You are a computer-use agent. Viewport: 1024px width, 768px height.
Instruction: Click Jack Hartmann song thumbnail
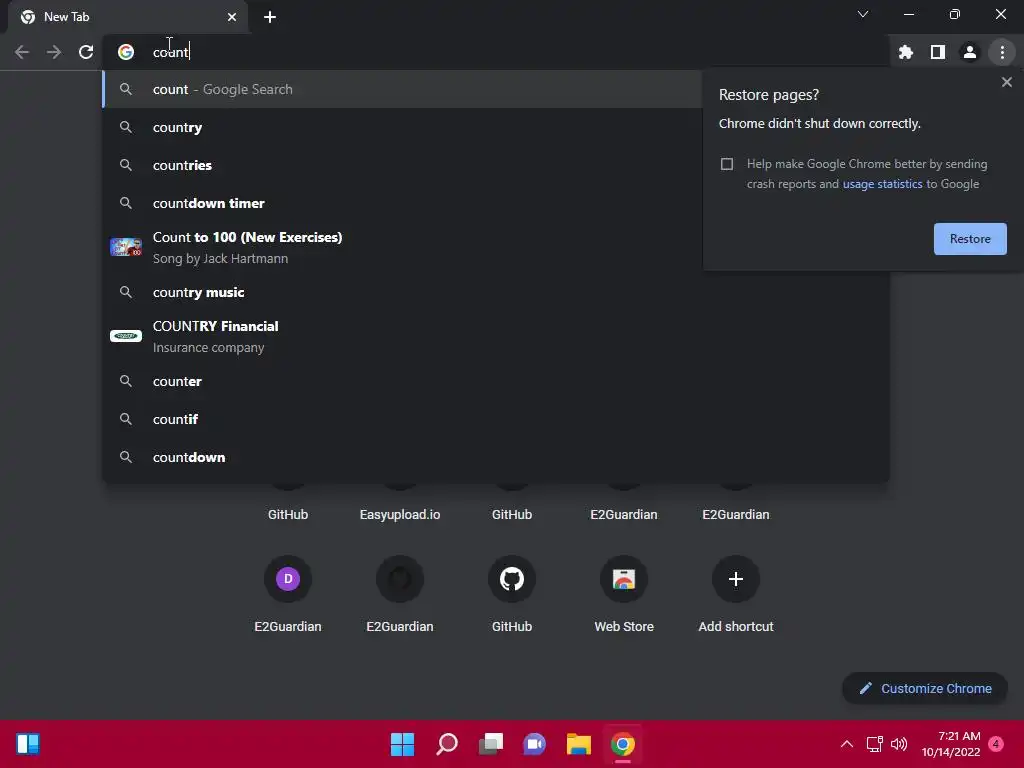[126, 248]
